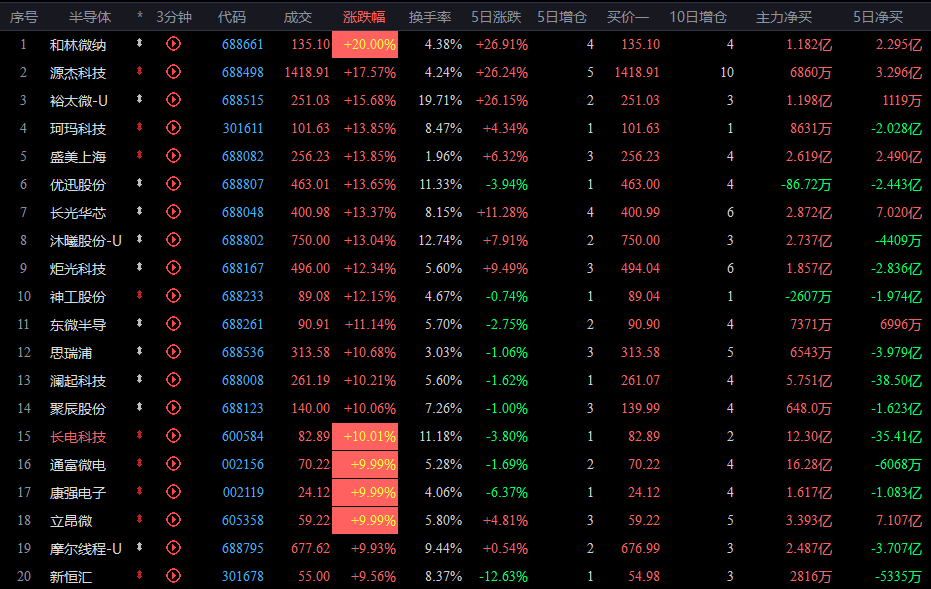Click the 买价一 column header

click(628, 17)
